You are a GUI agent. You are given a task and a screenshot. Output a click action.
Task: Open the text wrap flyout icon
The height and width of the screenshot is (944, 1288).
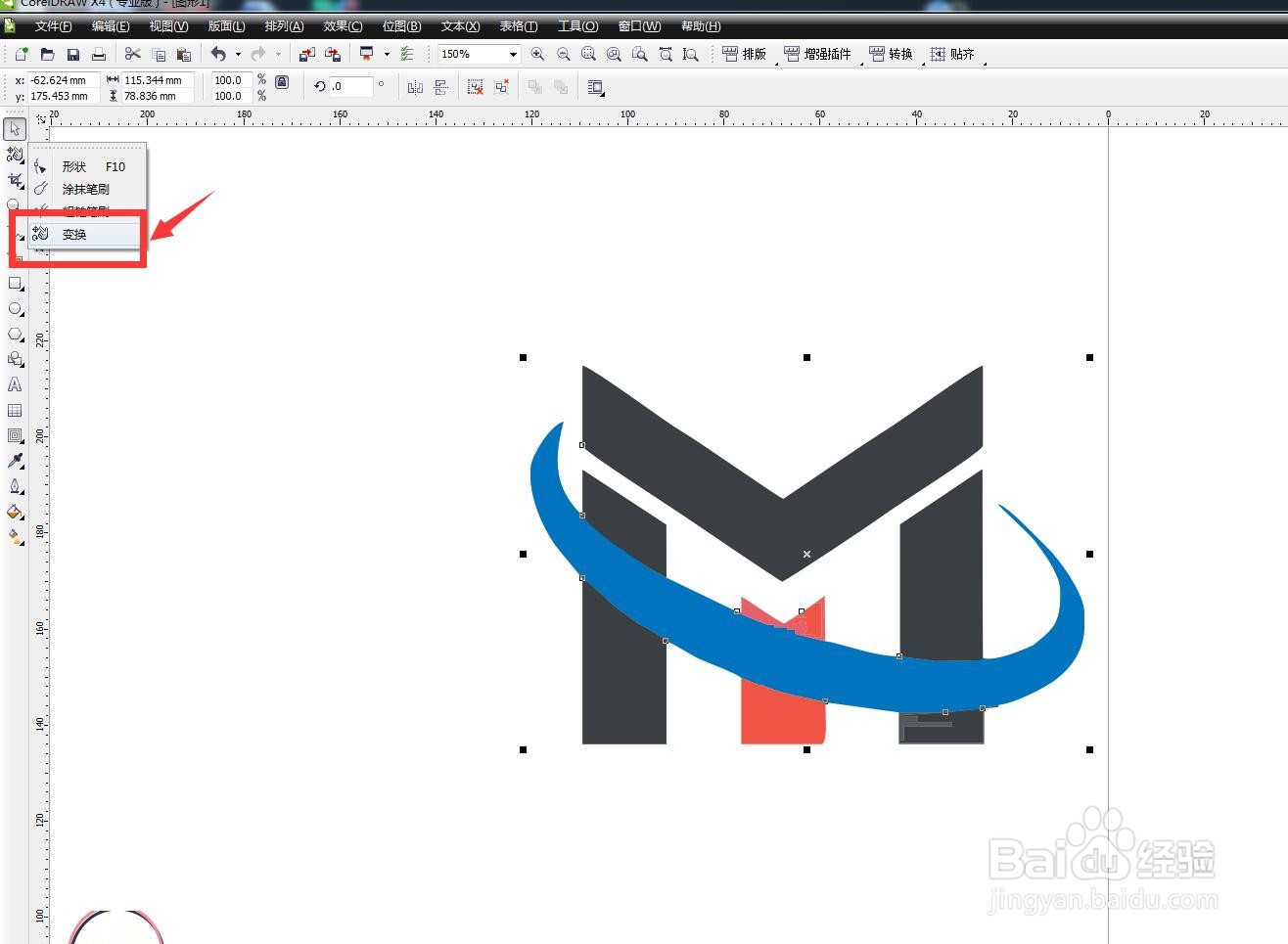(x=595, y=87)
